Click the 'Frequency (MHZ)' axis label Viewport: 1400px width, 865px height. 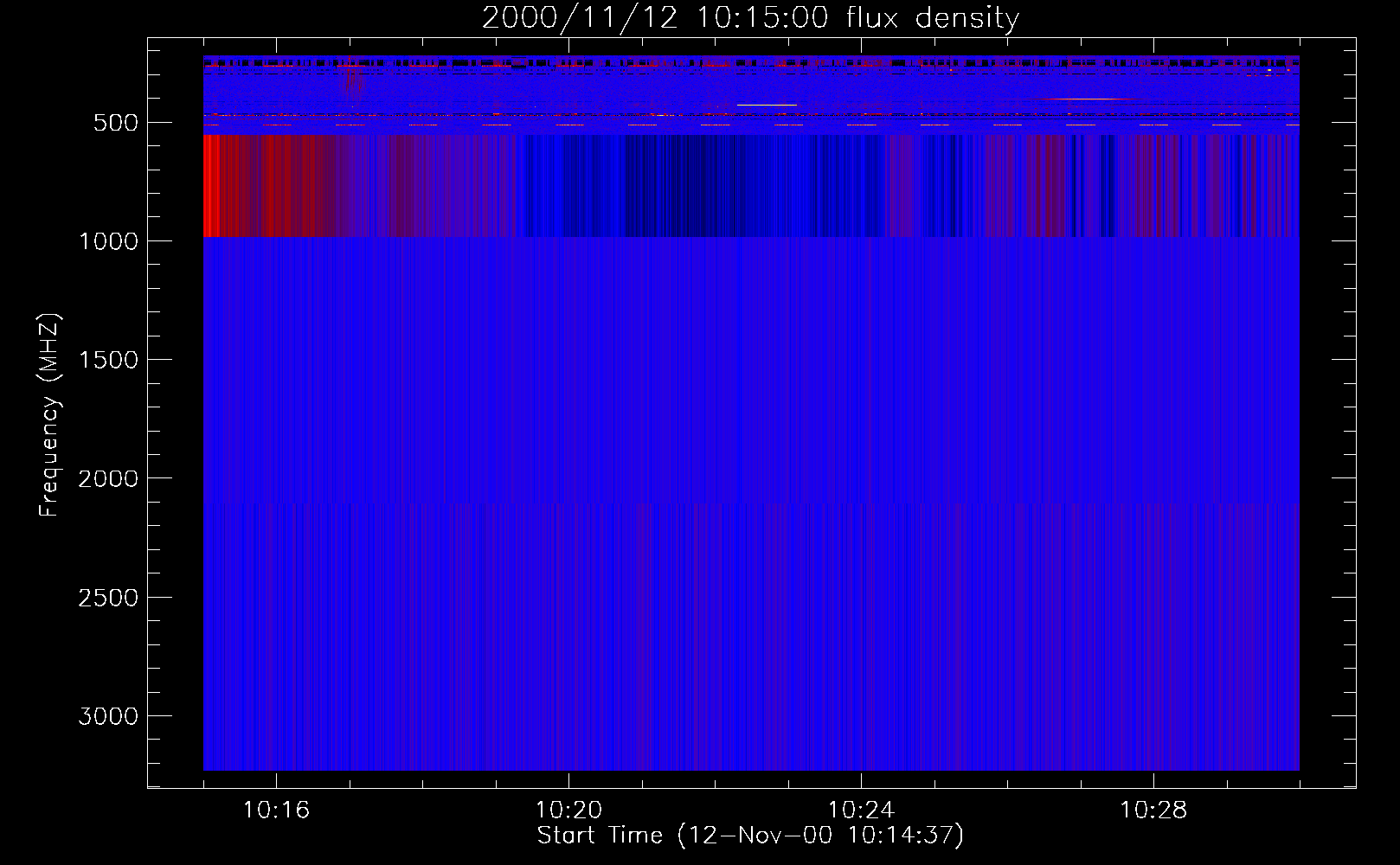click(x=49, y=415)
